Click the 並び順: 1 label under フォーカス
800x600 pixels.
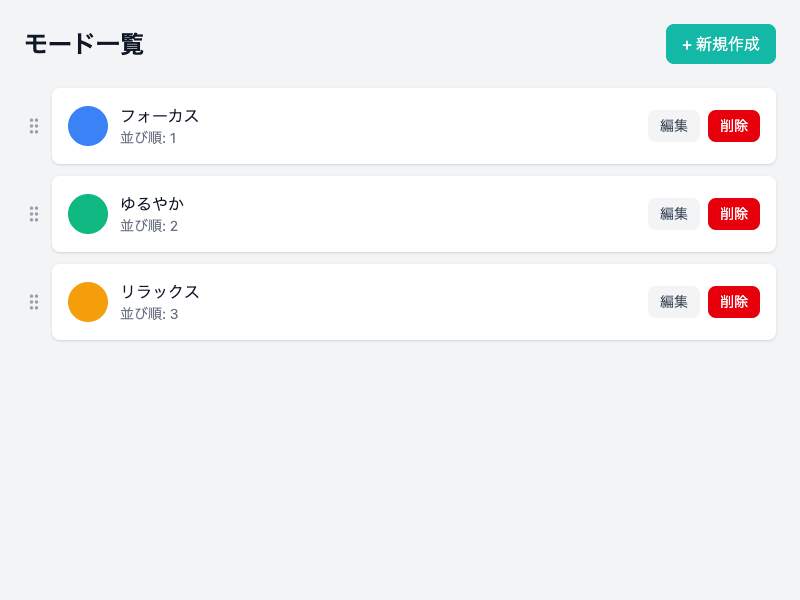tap(148, 138)
